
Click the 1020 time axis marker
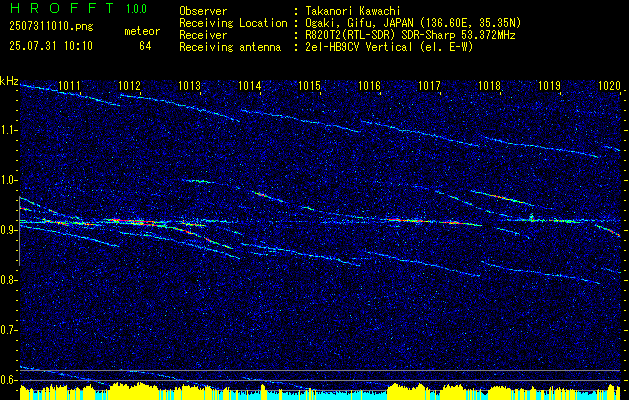click(x=609, y=85)
